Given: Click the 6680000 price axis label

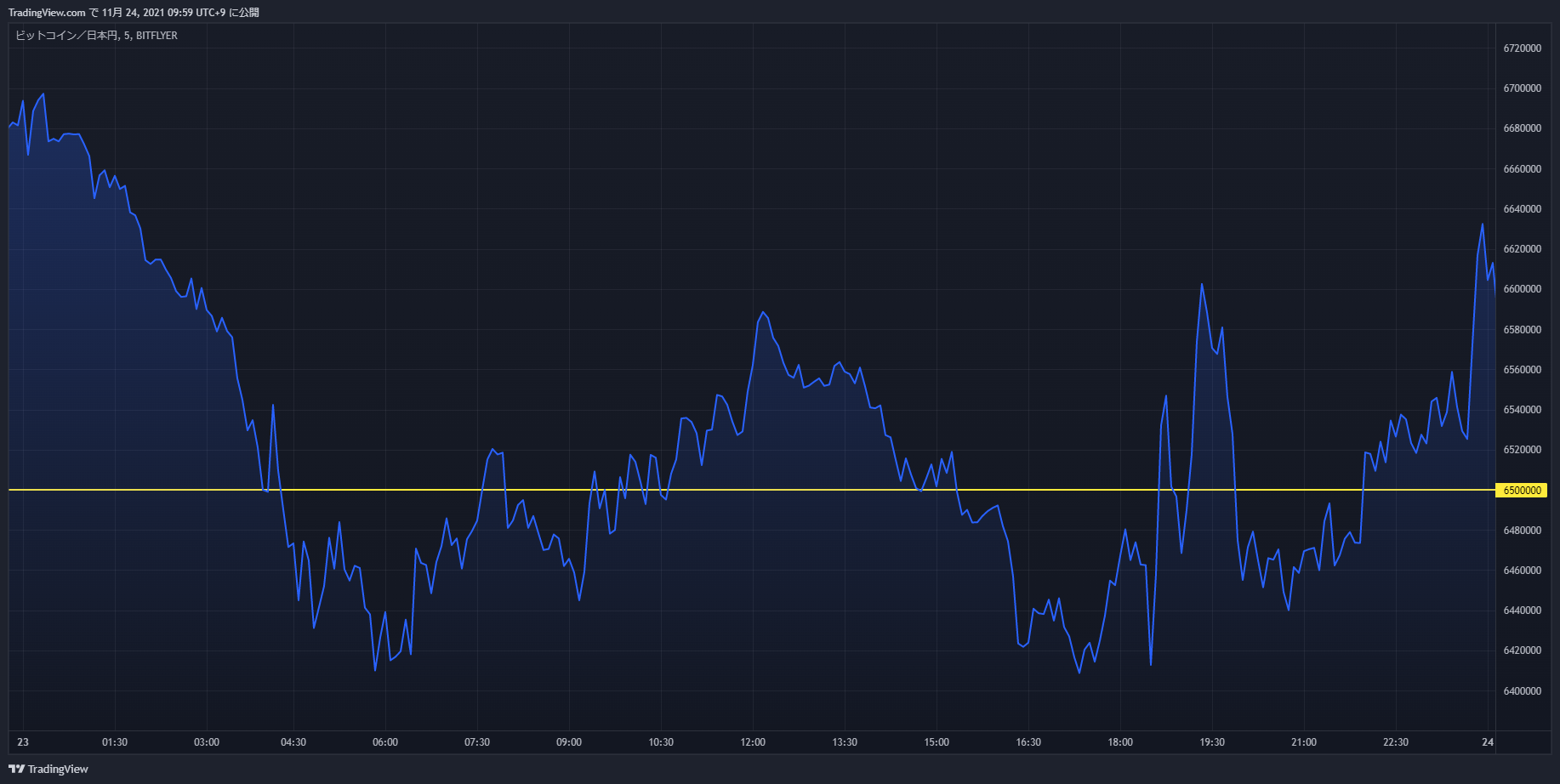Looking at the screenshot, I should tap(1522, 128).
